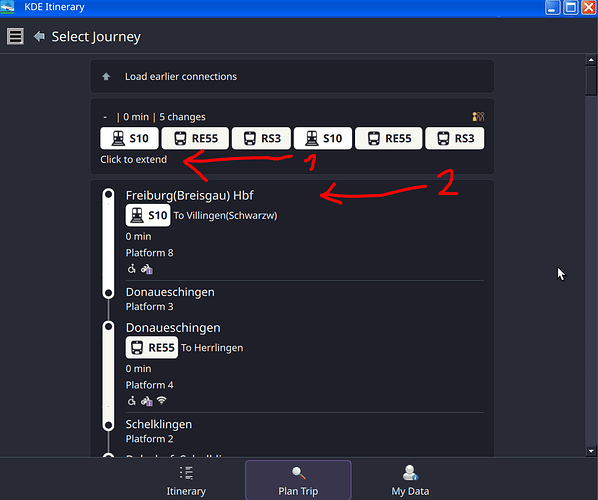Click wheelchair icon under Platform 4

point(132,401)
